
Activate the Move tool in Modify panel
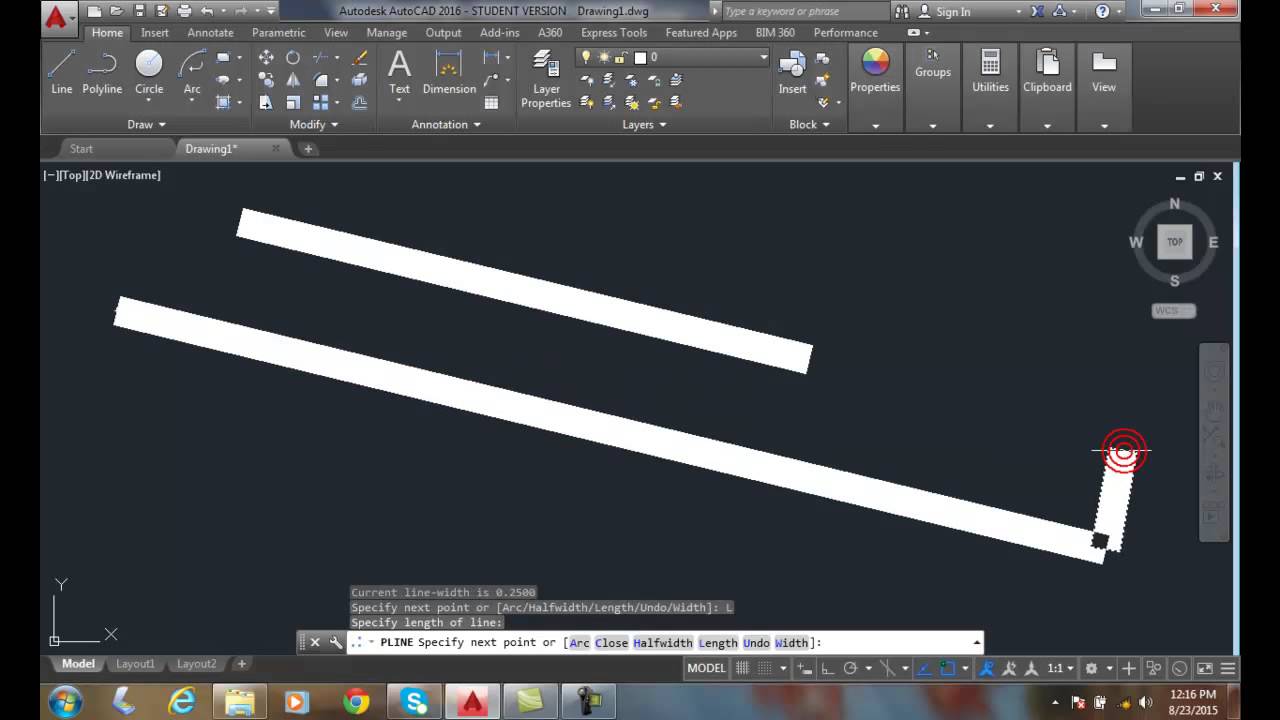[x=266, y=58]
